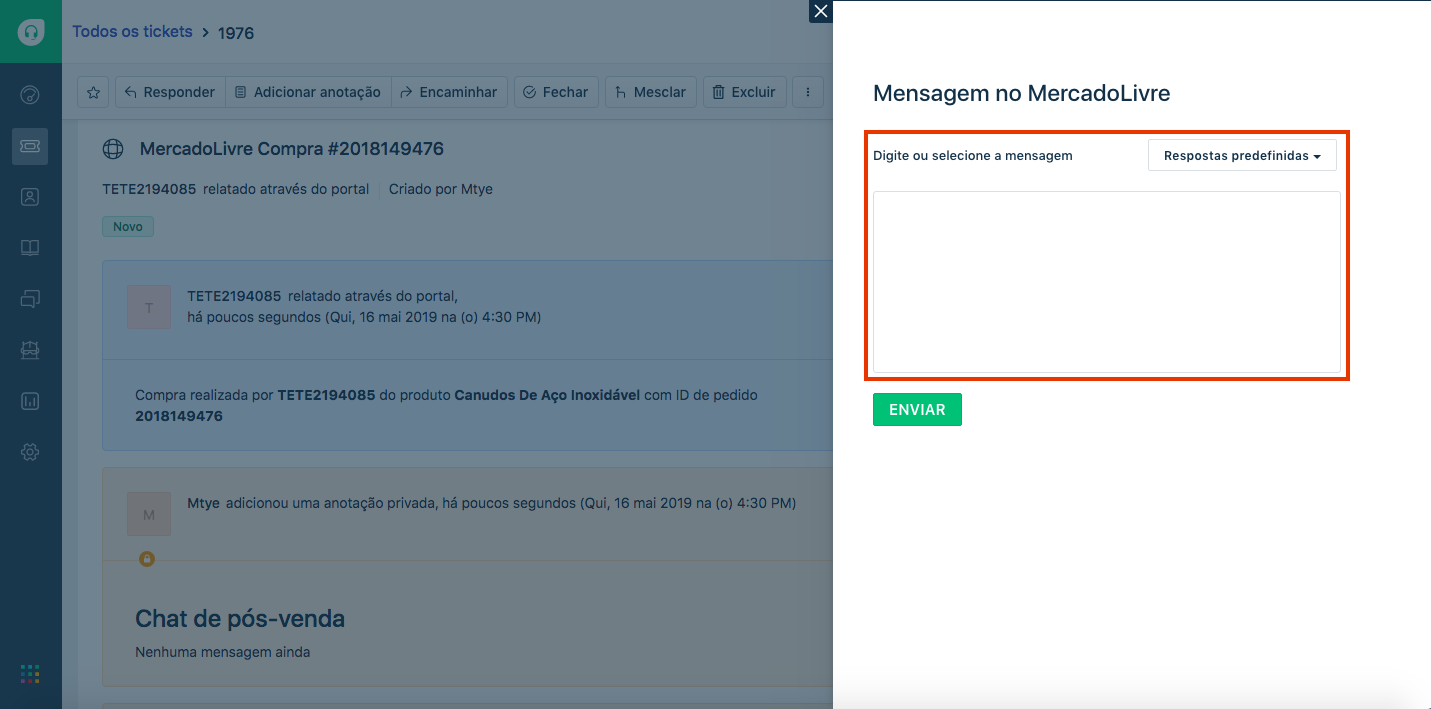Image resolution: width=1431 pixels, height=709 pixels.
Task: Click Excluir to delete the ticket
Action: point(745,92)
